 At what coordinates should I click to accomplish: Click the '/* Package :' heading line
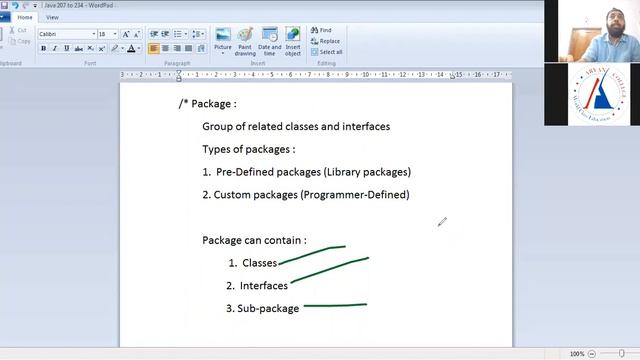tap(207, 104)
